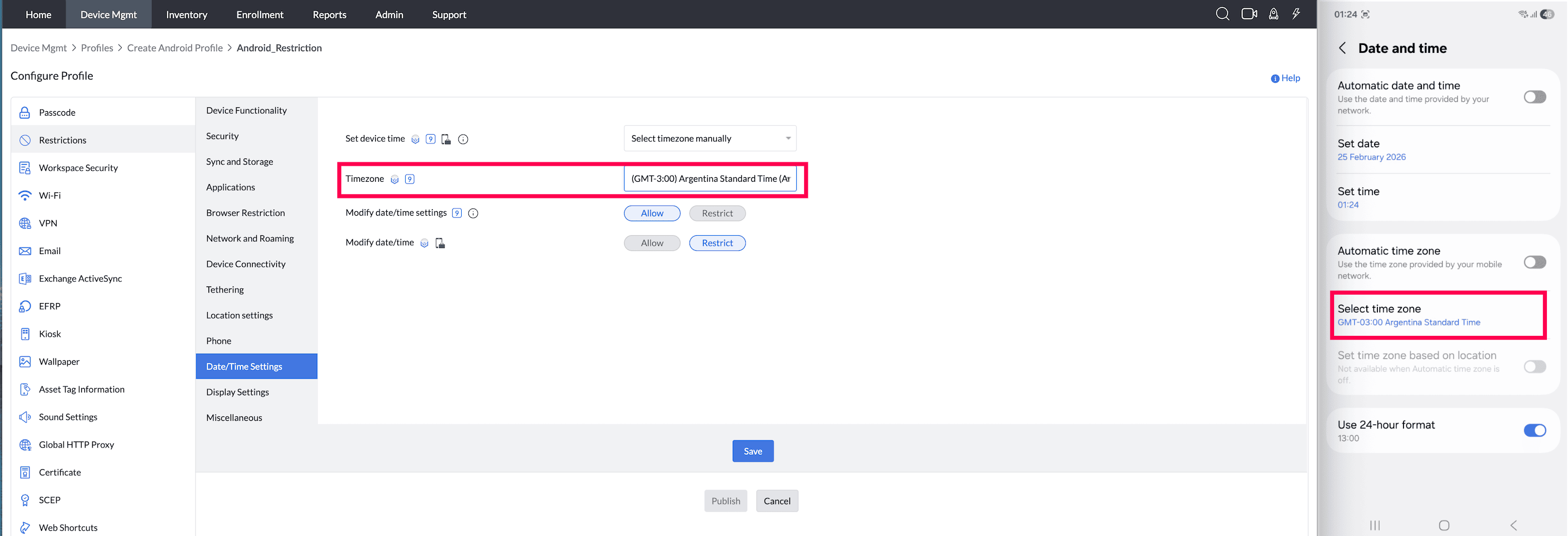The height and width of the screenshot is (536, 1568).
Task: Click the lightning bolt quick actions icon
Action: pos(1296,14)
